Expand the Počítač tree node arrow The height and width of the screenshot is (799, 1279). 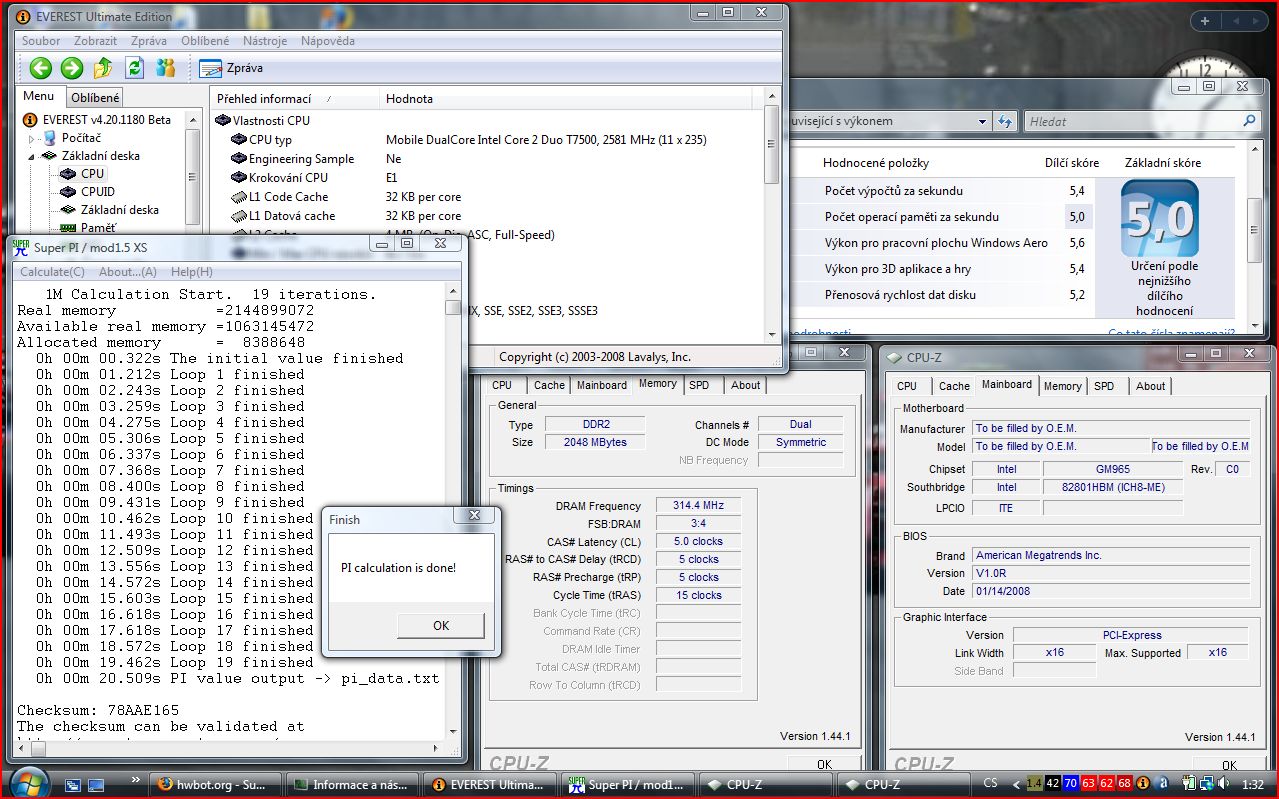click(x=32, y=139)
